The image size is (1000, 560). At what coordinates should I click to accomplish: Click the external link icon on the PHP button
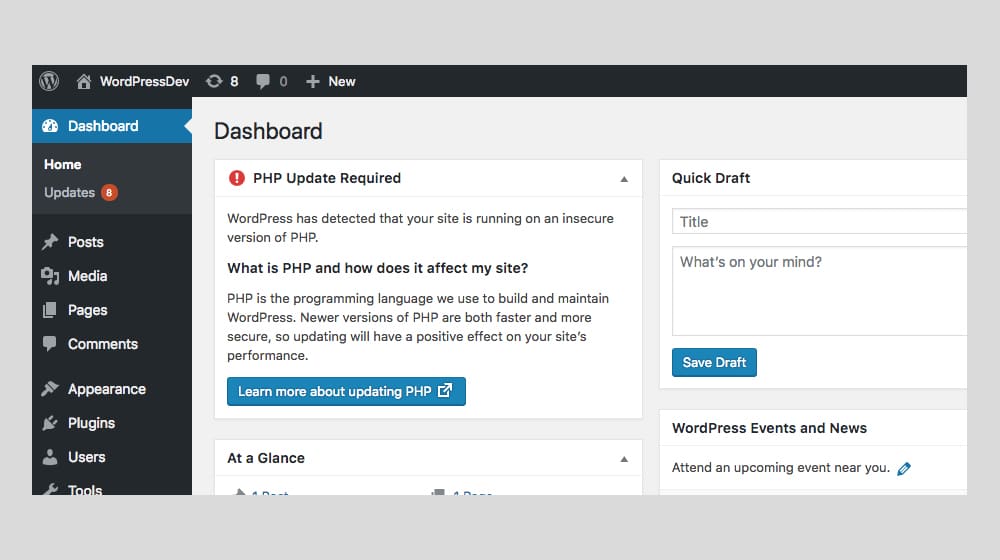pos(445,390)
